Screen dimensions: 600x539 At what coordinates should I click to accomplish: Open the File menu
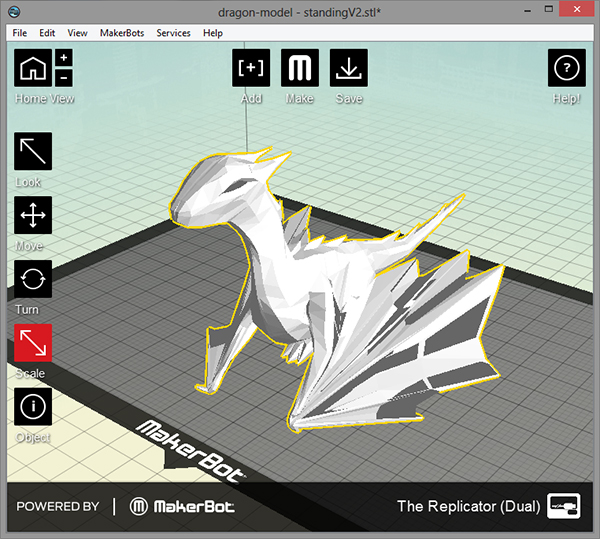tap(20, 33)
